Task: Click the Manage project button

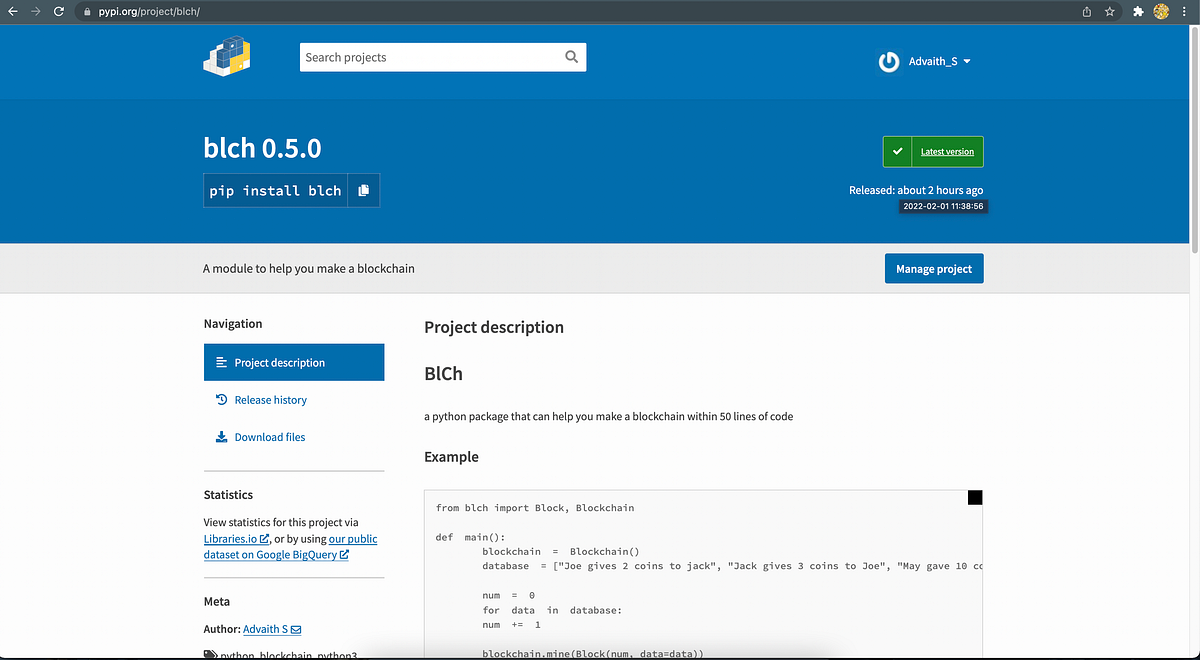Action: click(933, 268)
